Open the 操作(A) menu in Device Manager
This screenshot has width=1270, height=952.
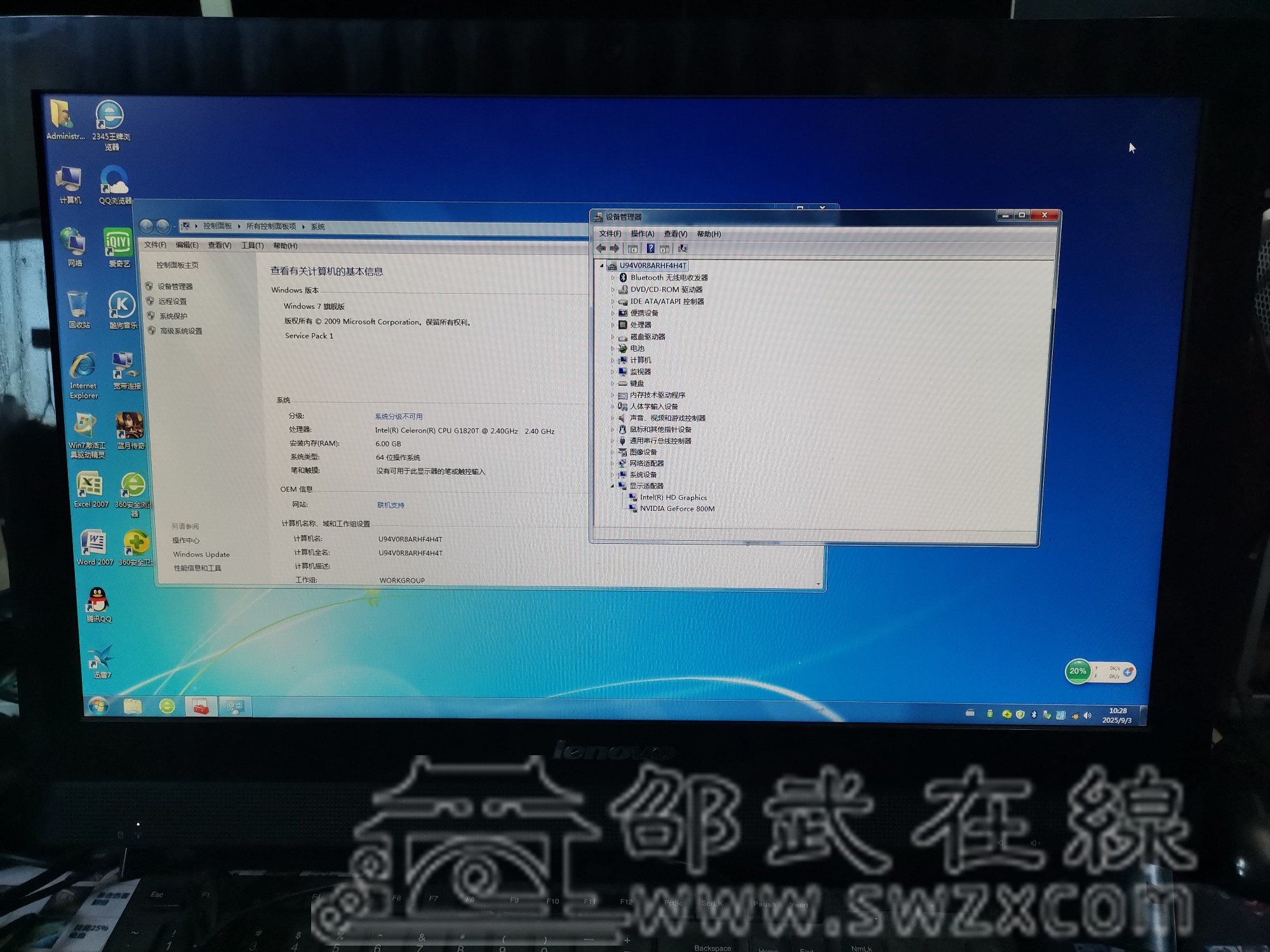[642, 234]
